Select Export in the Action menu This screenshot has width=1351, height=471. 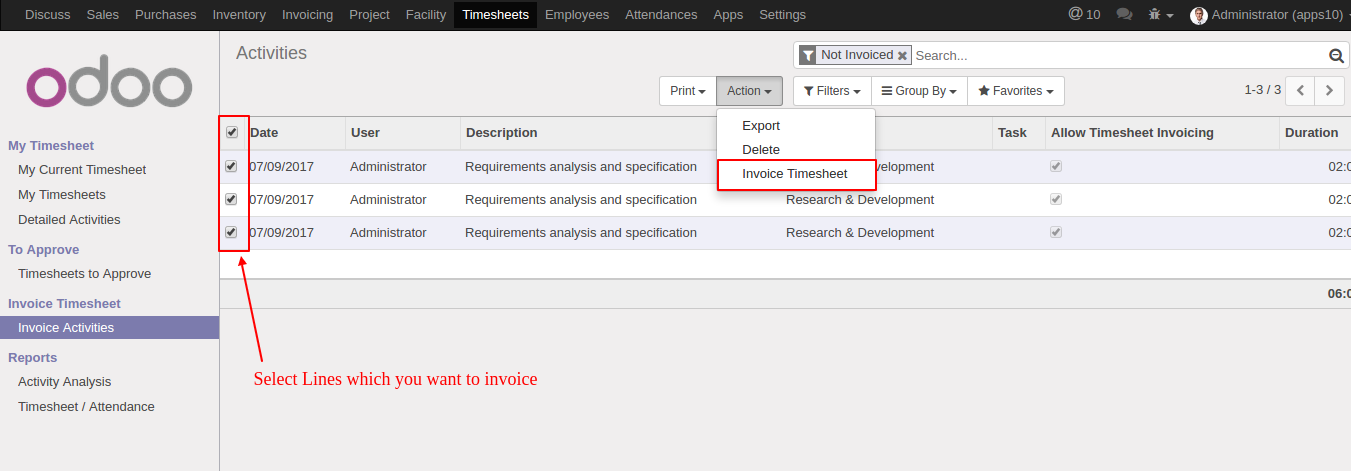pyautogui.click(x=761, y=126)
